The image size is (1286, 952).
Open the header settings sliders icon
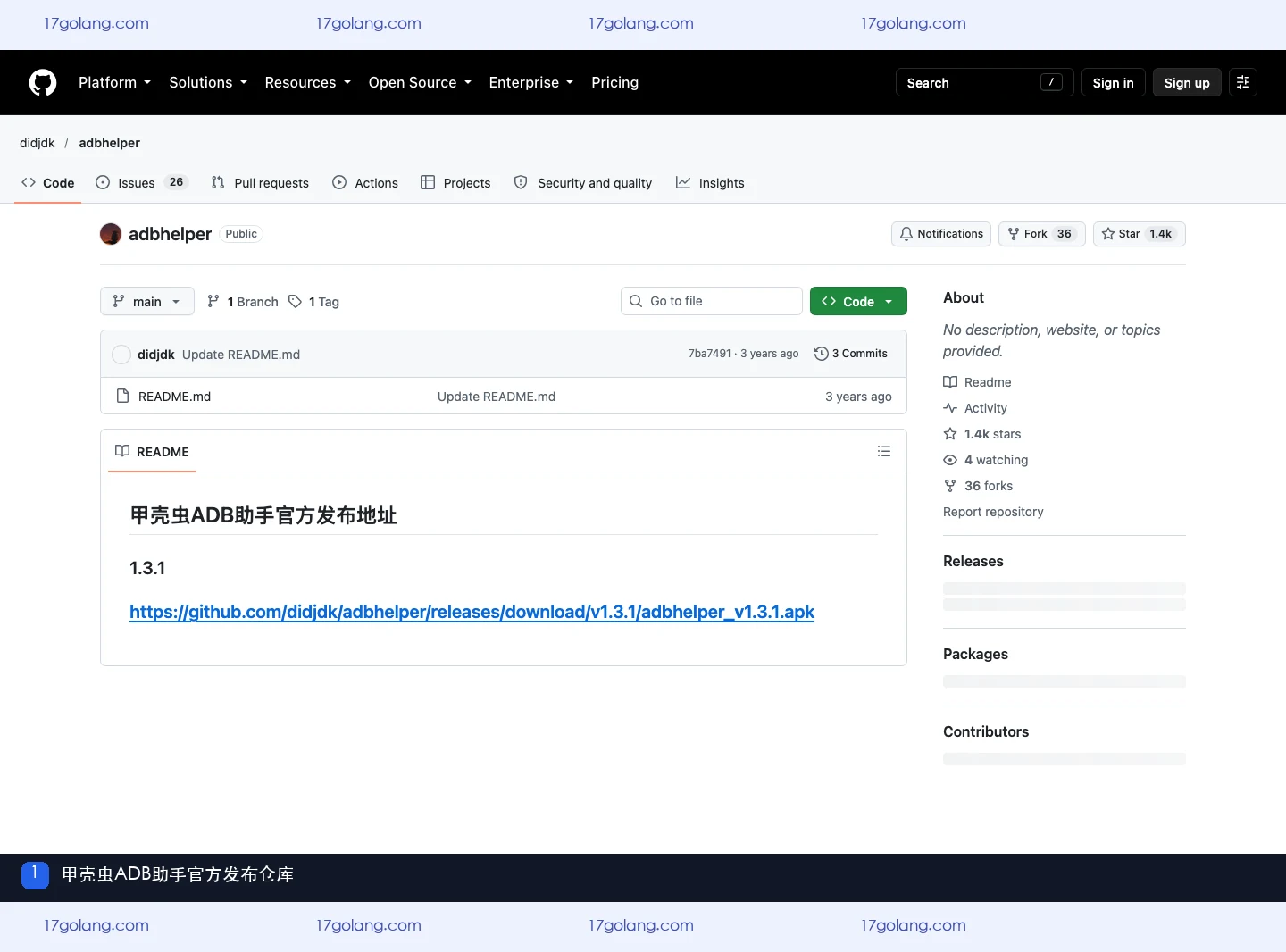1243,82
